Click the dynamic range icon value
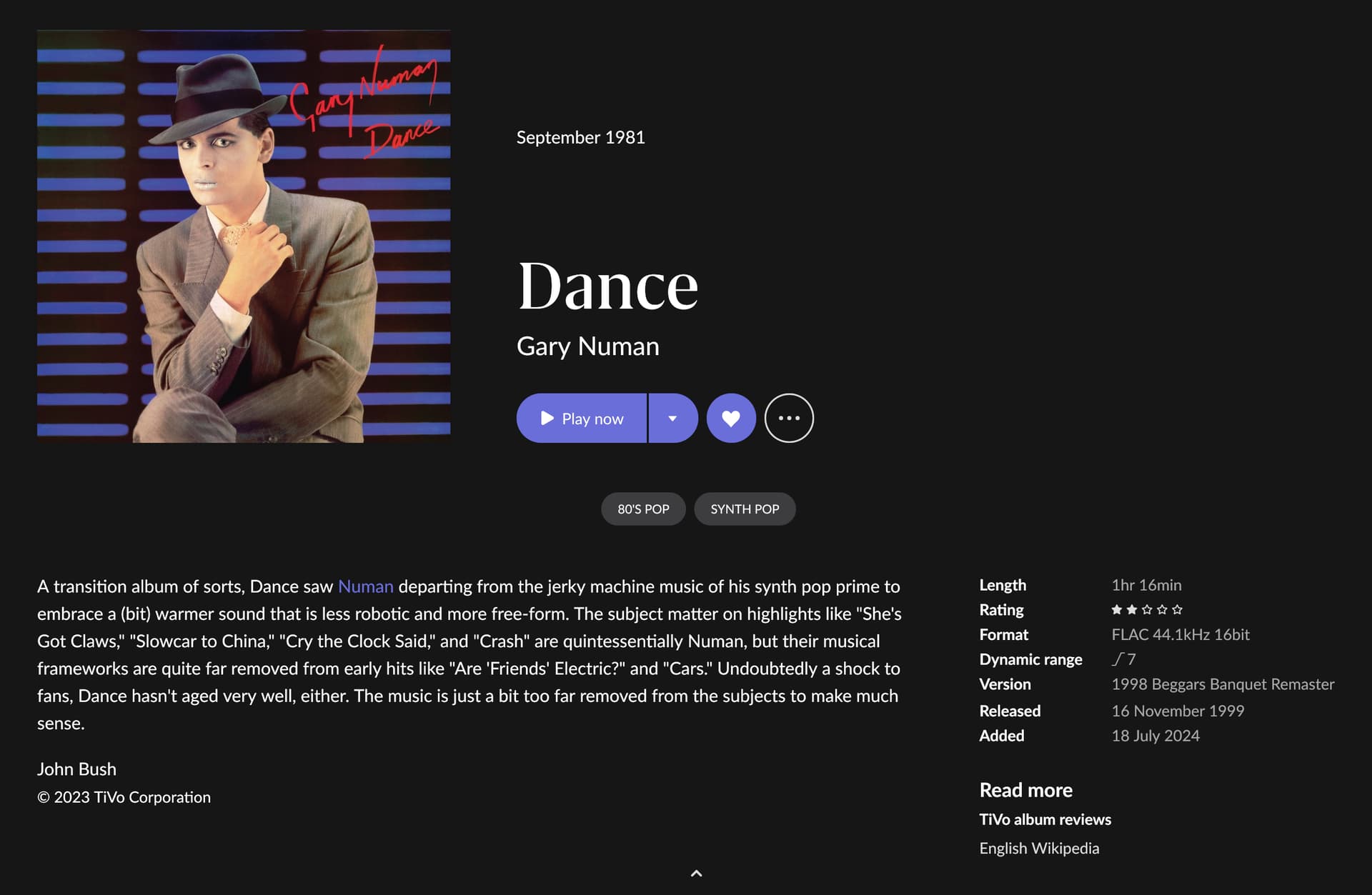The height and width of the screenshot is (895, 1372). point(1124,659)
